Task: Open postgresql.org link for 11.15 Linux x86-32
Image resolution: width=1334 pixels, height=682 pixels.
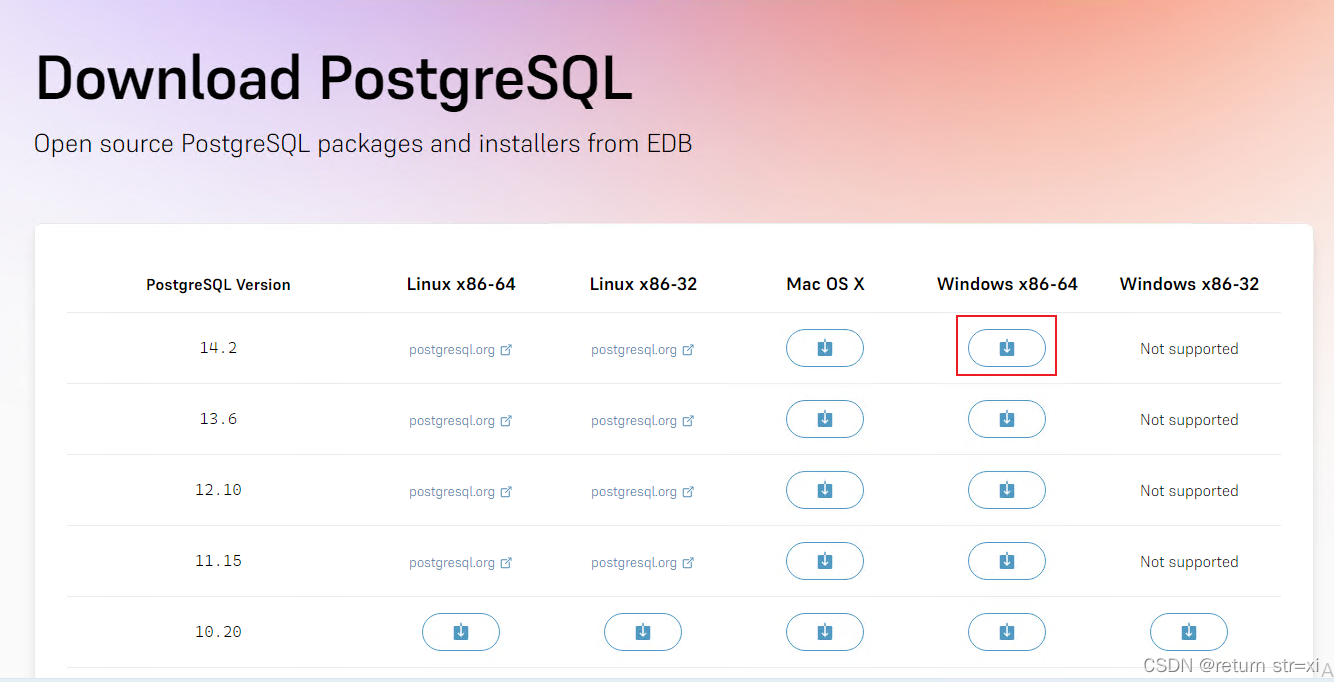Action: coord(643,563)
